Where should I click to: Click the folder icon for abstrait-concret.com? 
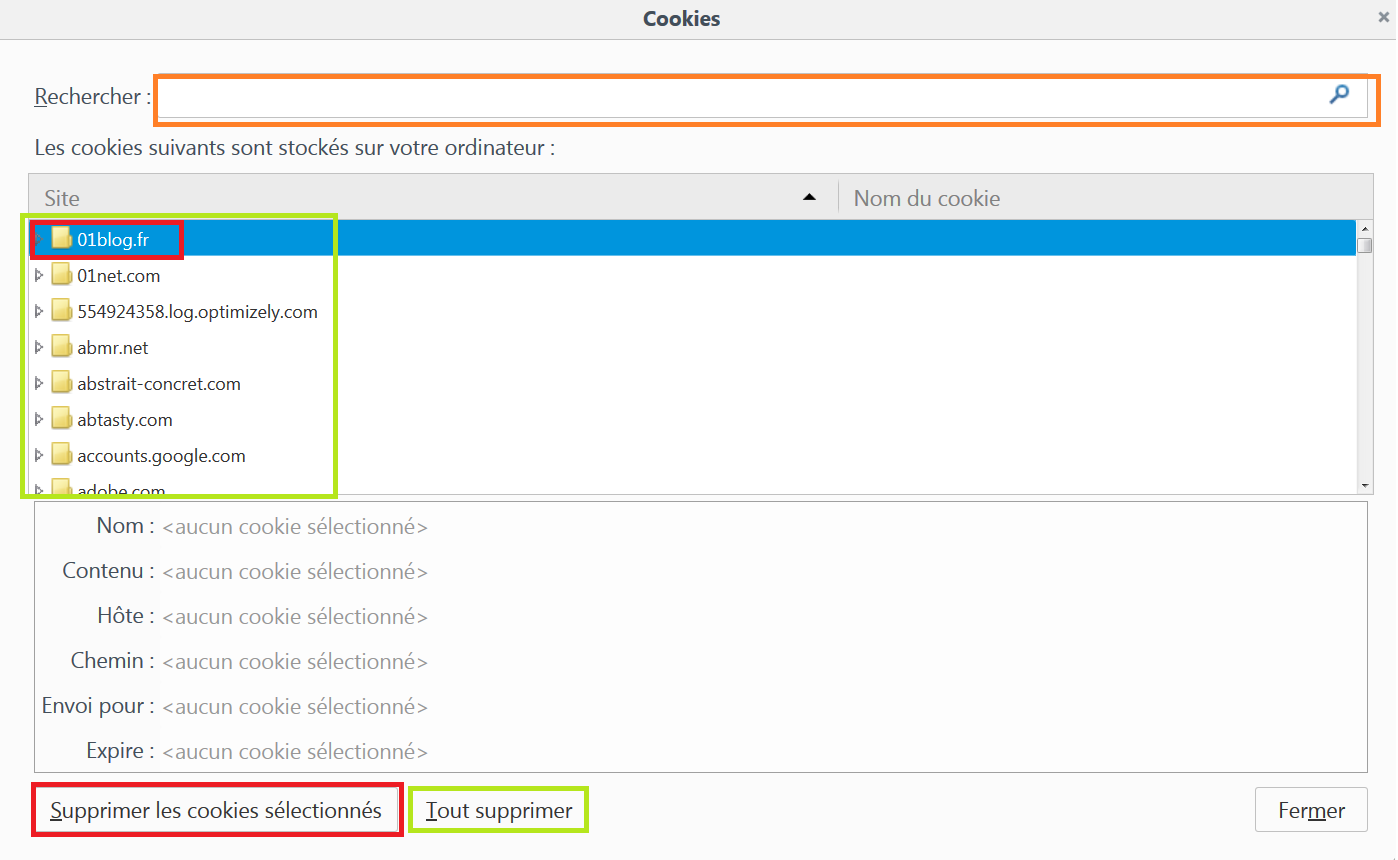(62, 383)
